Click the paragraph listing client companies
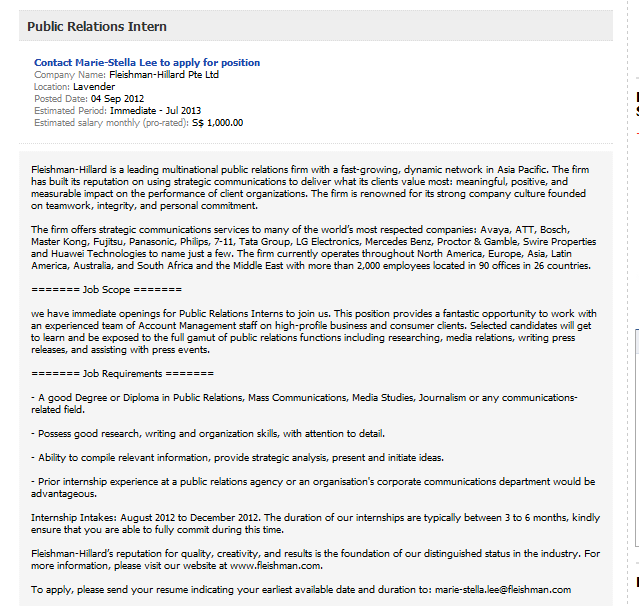 pyautogui.click(x=313, y=248)
